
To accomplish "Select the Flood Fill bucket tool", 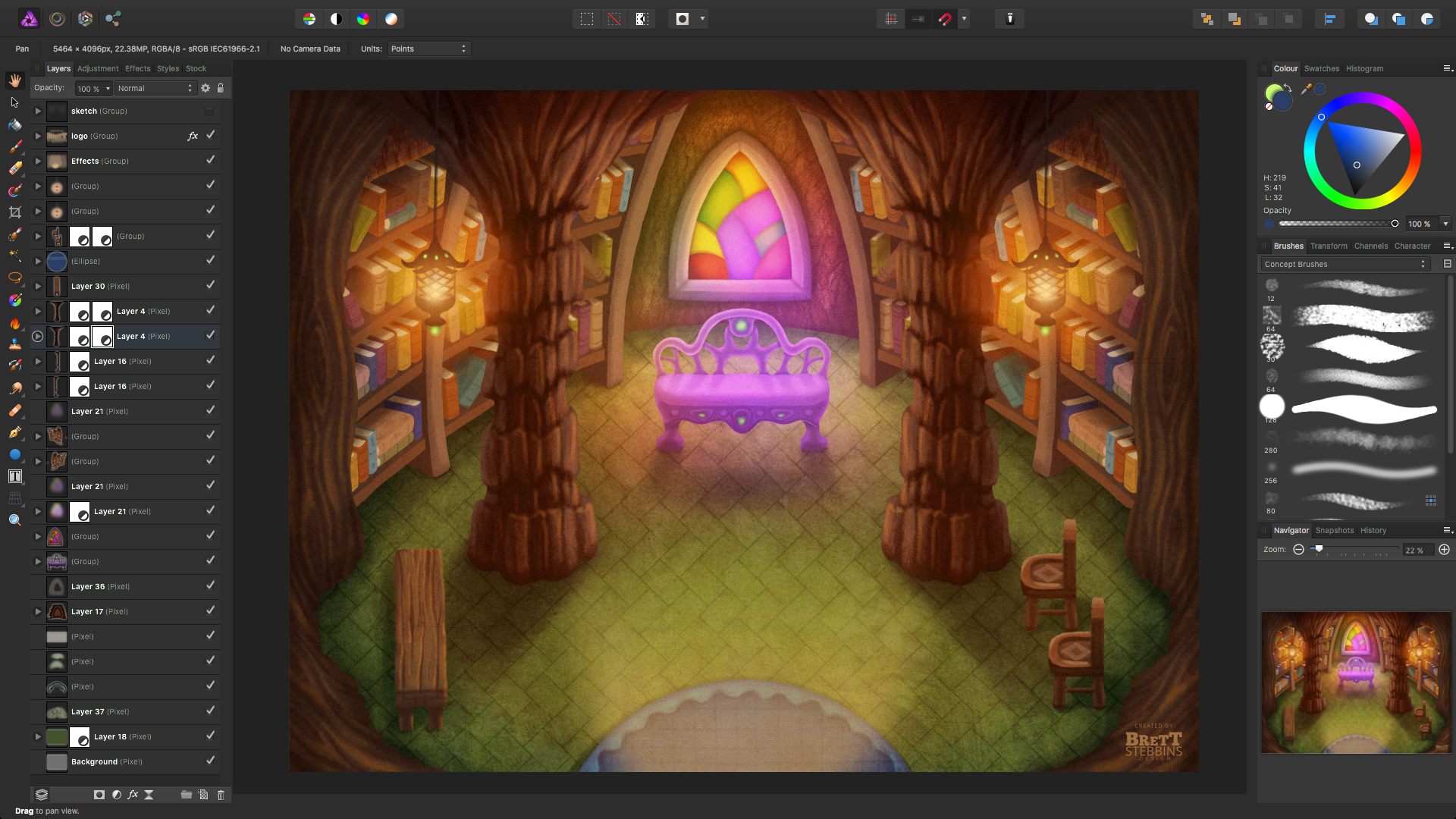I will coord(15,124).
